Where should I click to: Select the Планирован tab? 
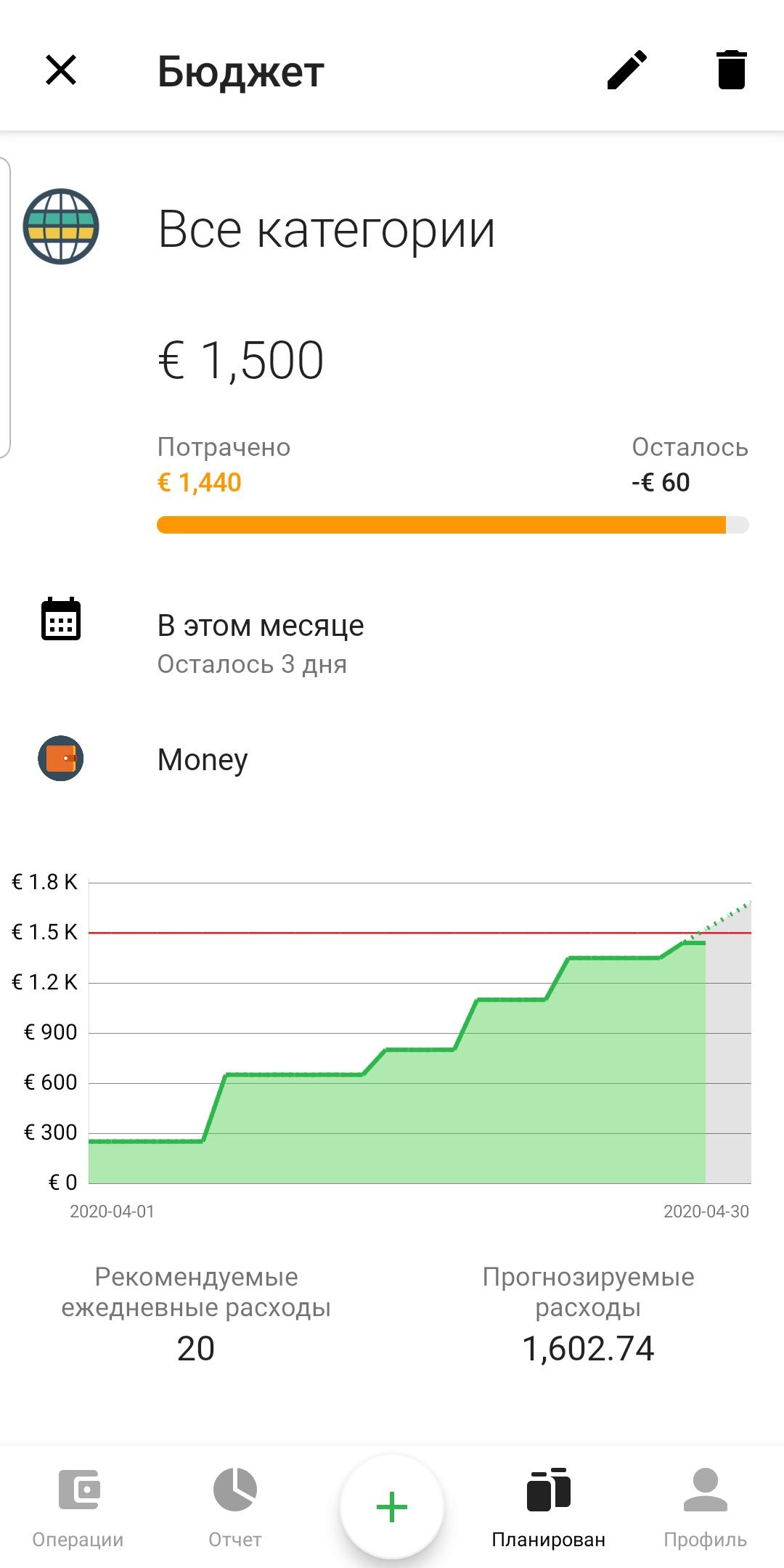point(548,1507)
